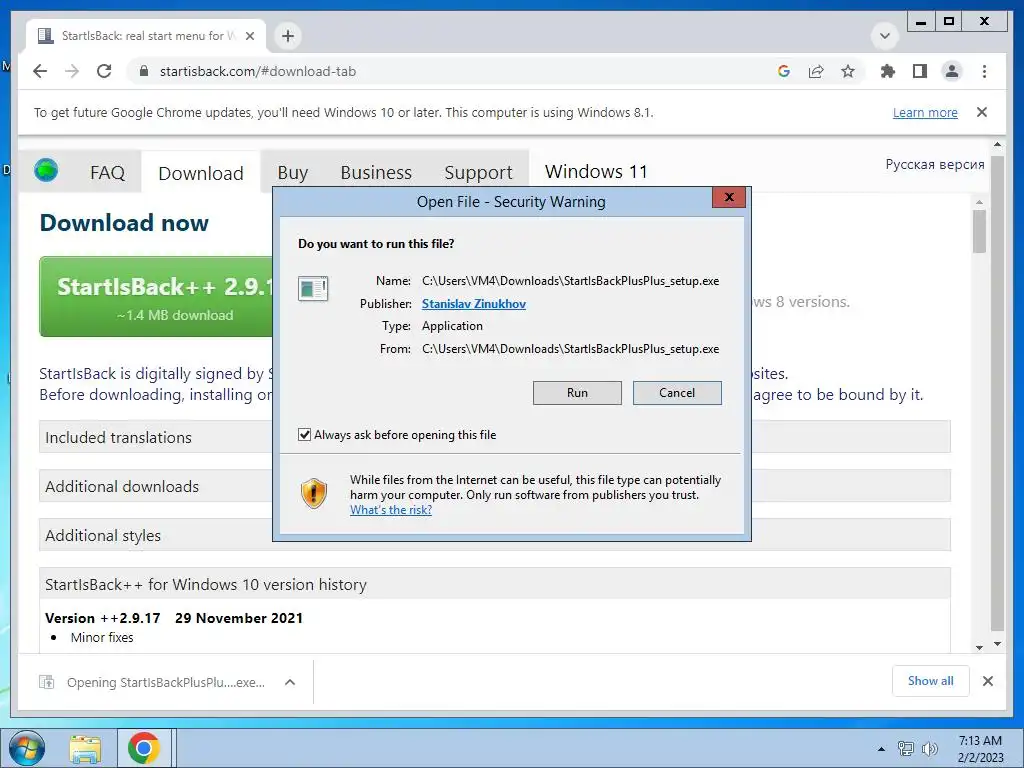Image resolution: width=1024 pixels, height=768 pixels.
Task: Click the network tray icon
Action: (905, 748)
